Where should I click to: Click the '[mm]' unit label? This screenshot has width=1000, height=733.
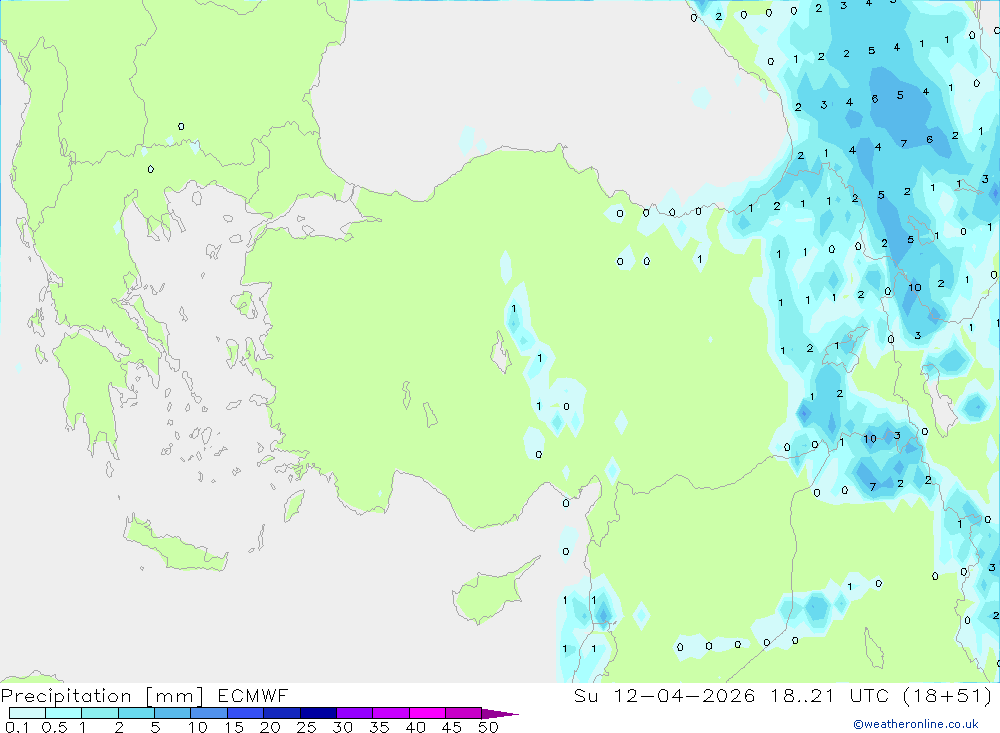coord(174,696)
